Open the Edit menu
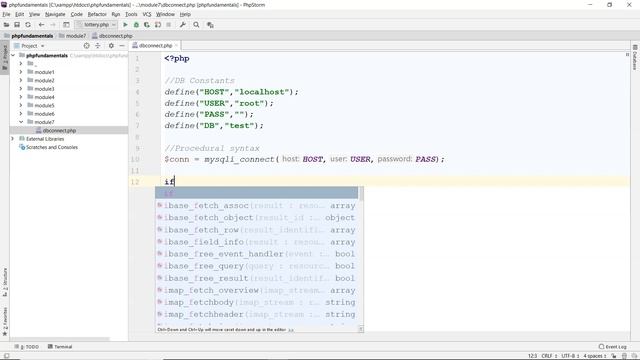640x360 pixels. point(19,14)
